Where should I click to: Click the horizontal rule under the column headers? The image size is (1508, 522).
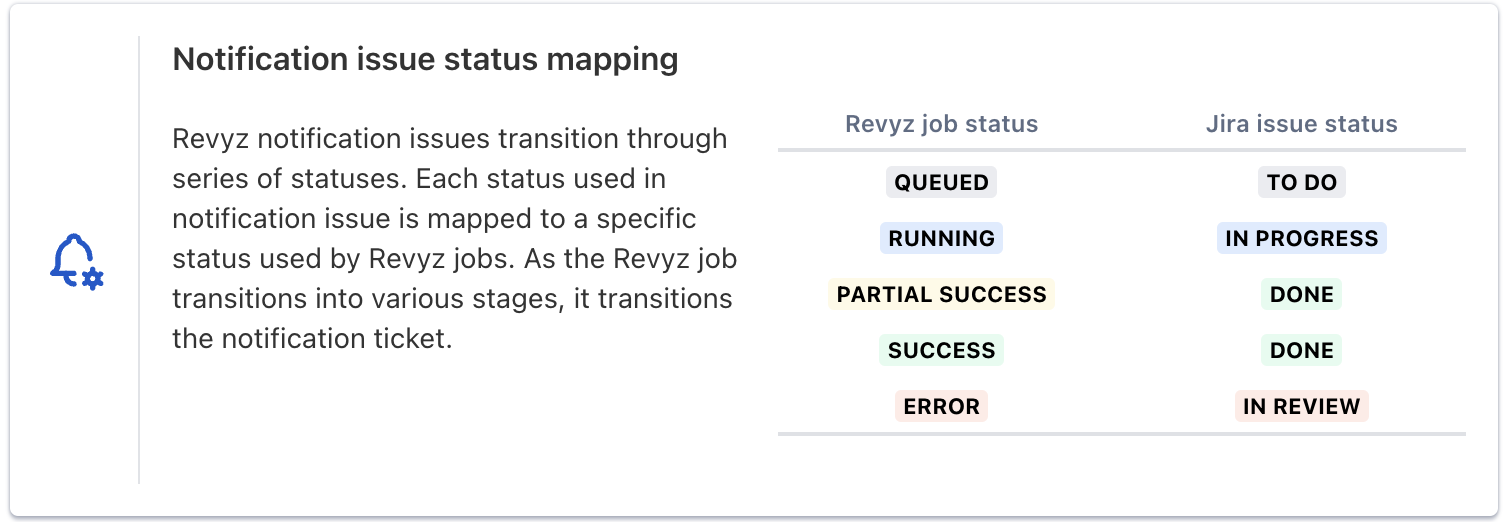click(1121, 151)
